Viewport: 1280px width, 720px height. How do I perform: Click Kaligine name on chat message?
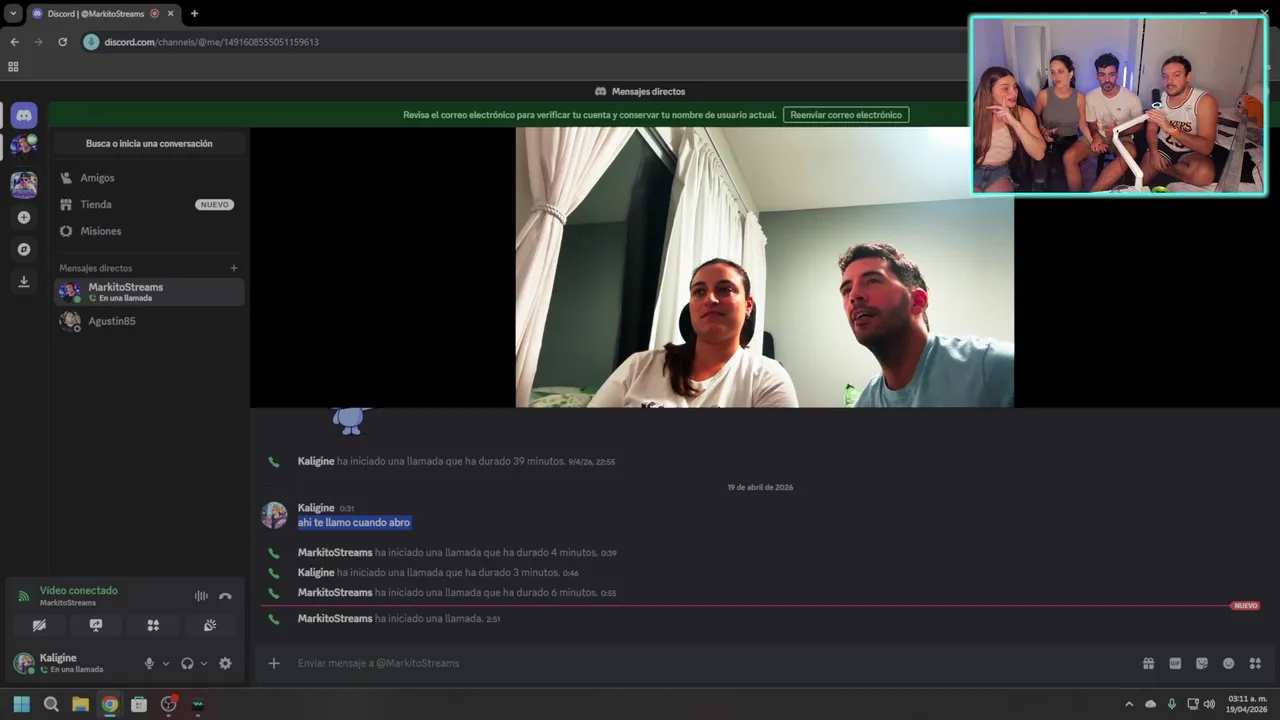point(316,508)
